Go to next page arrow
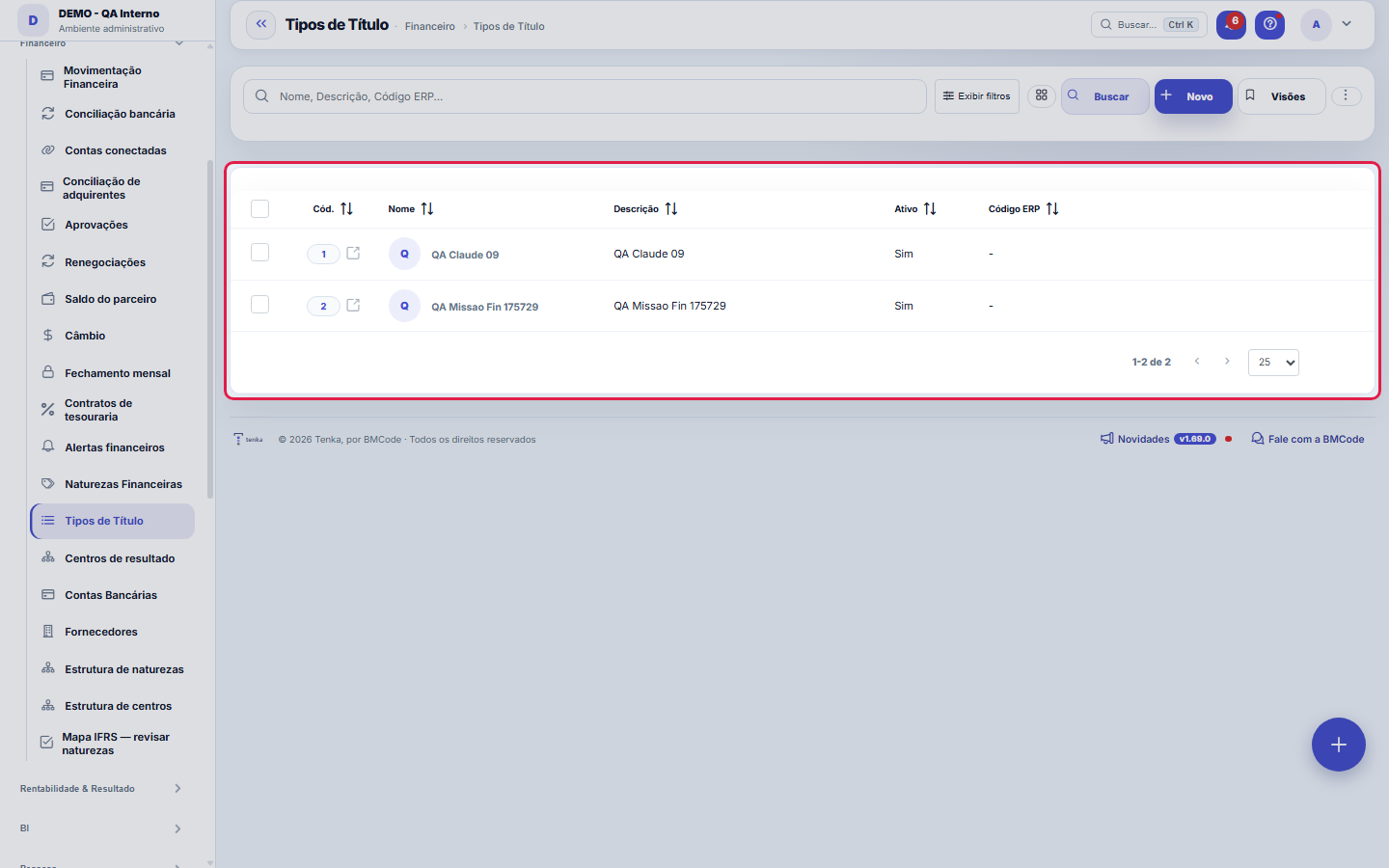This screenshot has height=868, width=1389. (1227, 362)
